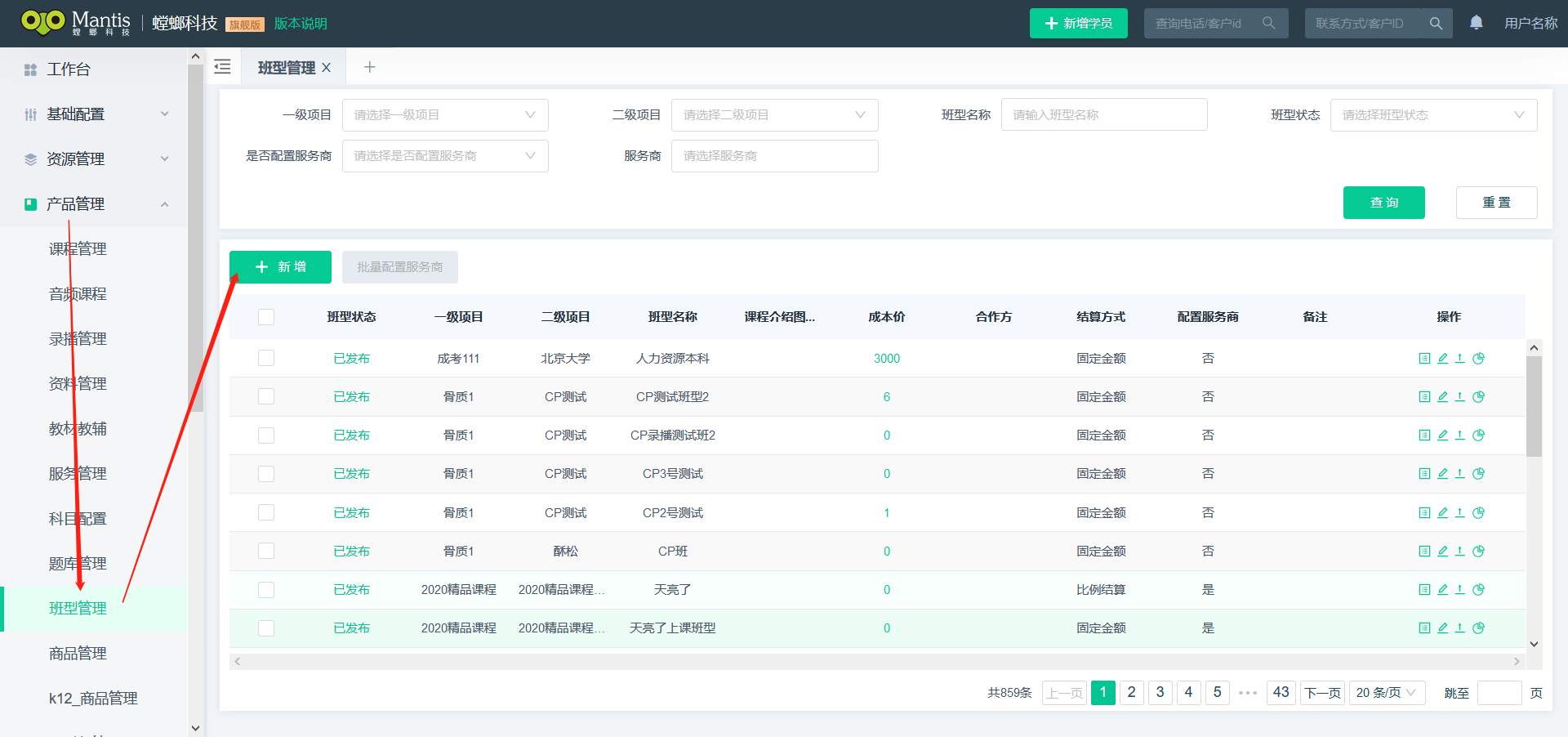The image size is (1568, 737).
Task: Go to page 43
Action: (x=1281, y=693)
